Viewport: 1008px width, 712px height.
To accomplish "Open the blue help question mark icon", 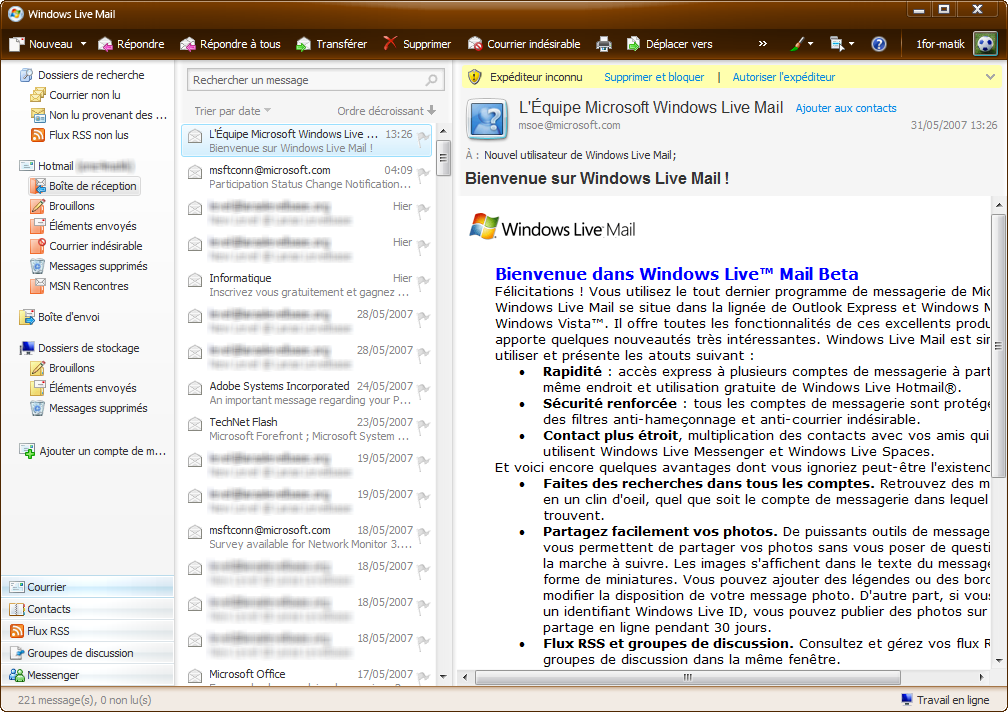I will [879, 44].
